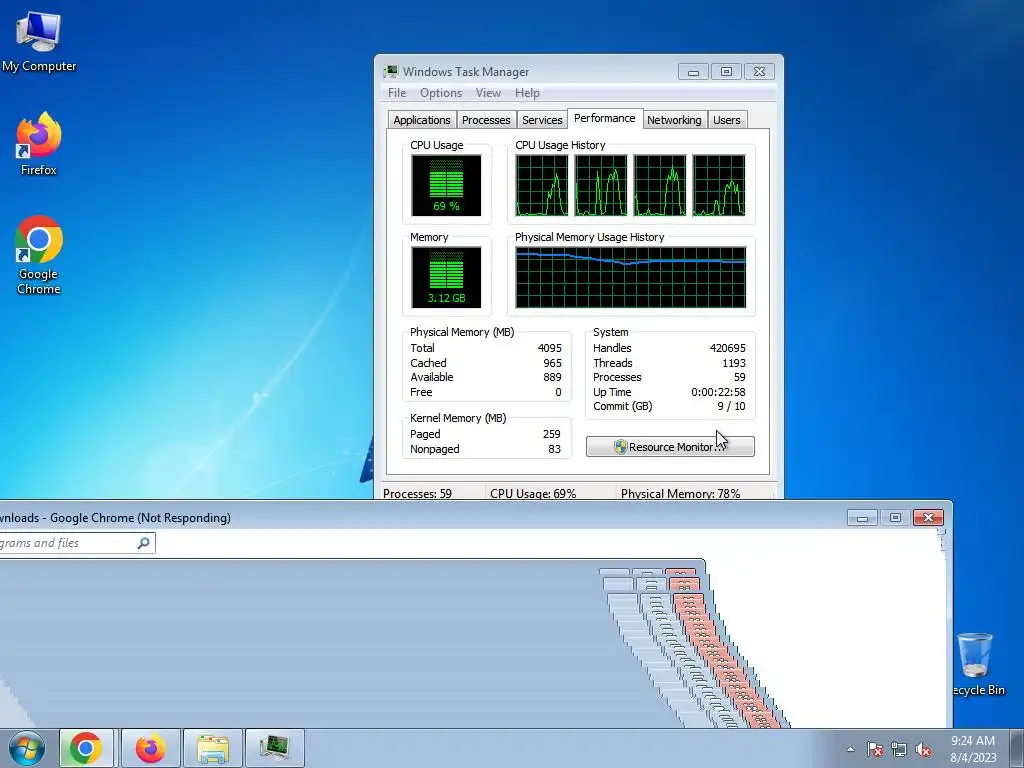Screen dimensions: 1024x768
Task: Switch to the Users tab
Action: pyautogui.click(x=727, y=120)
